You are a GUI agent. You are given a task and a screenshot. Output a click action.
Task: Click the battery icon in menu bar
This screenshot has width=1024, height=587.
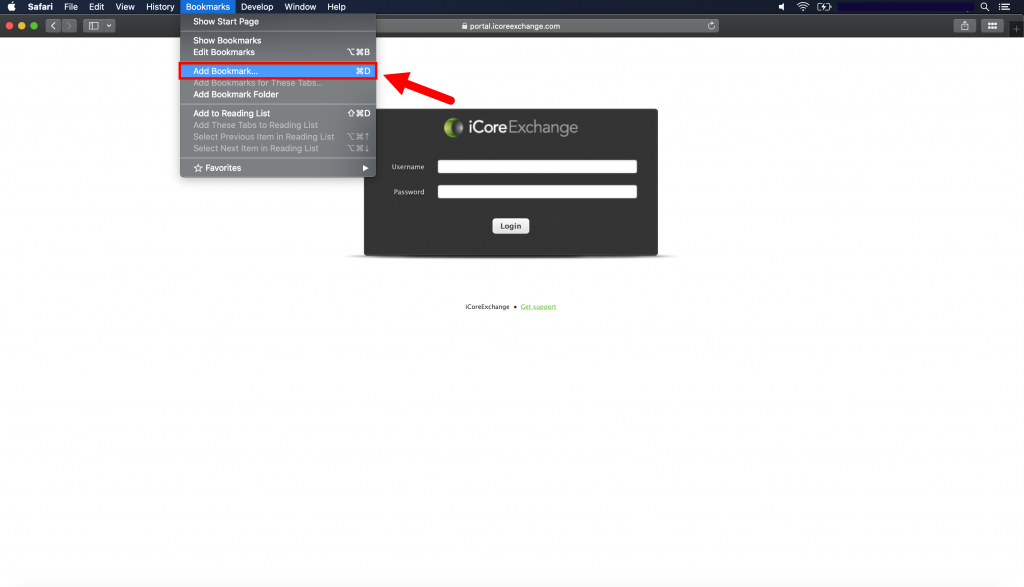[824, 7]
